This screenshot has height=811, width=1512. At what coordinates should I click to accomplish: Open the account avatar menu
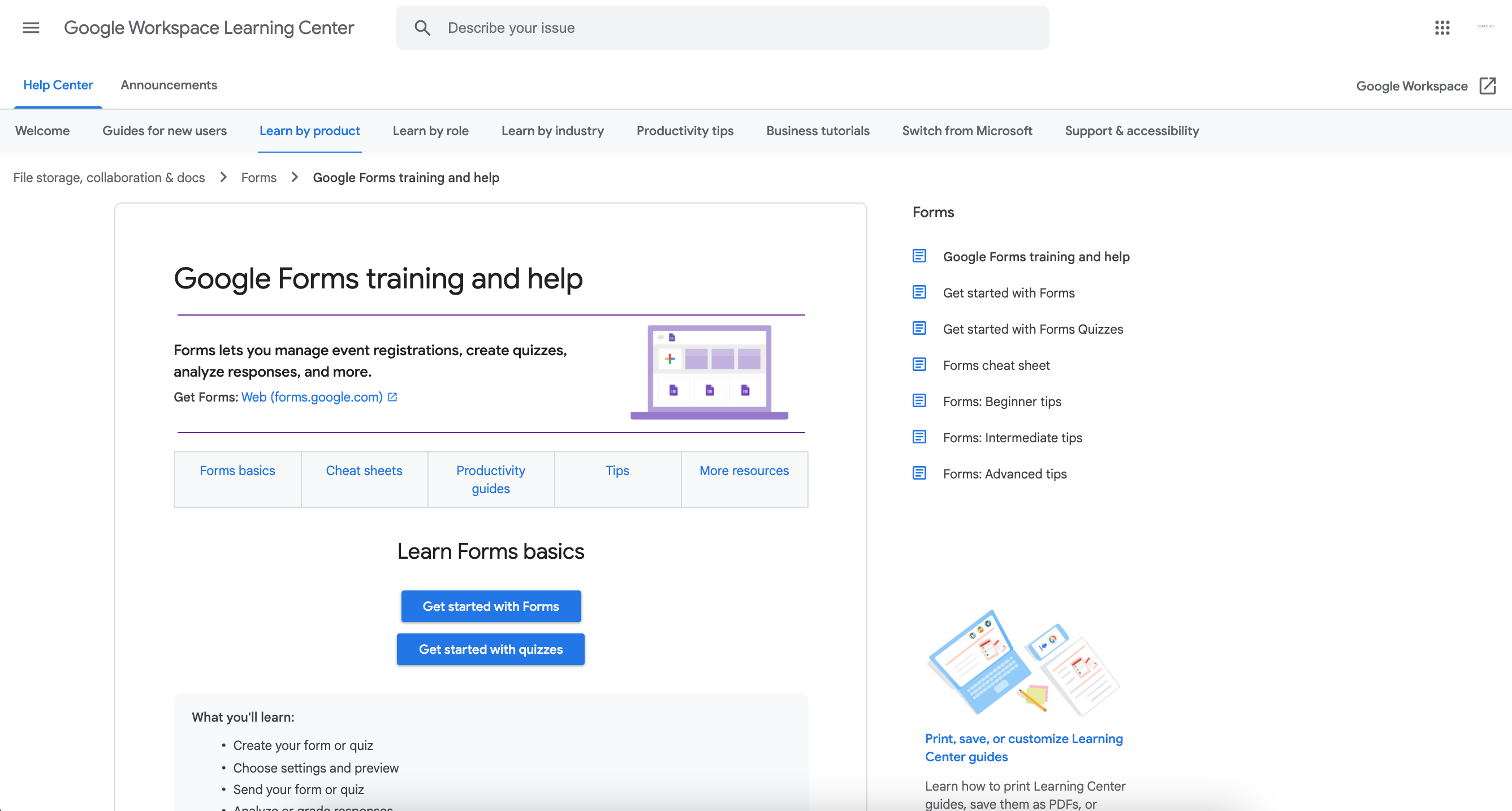pos(1485,27)
